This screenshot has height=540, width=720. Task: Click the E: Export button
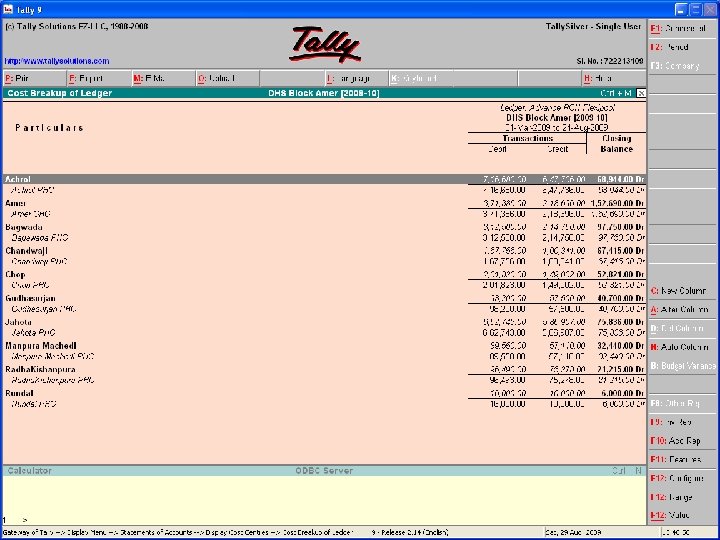click(99, 79)
